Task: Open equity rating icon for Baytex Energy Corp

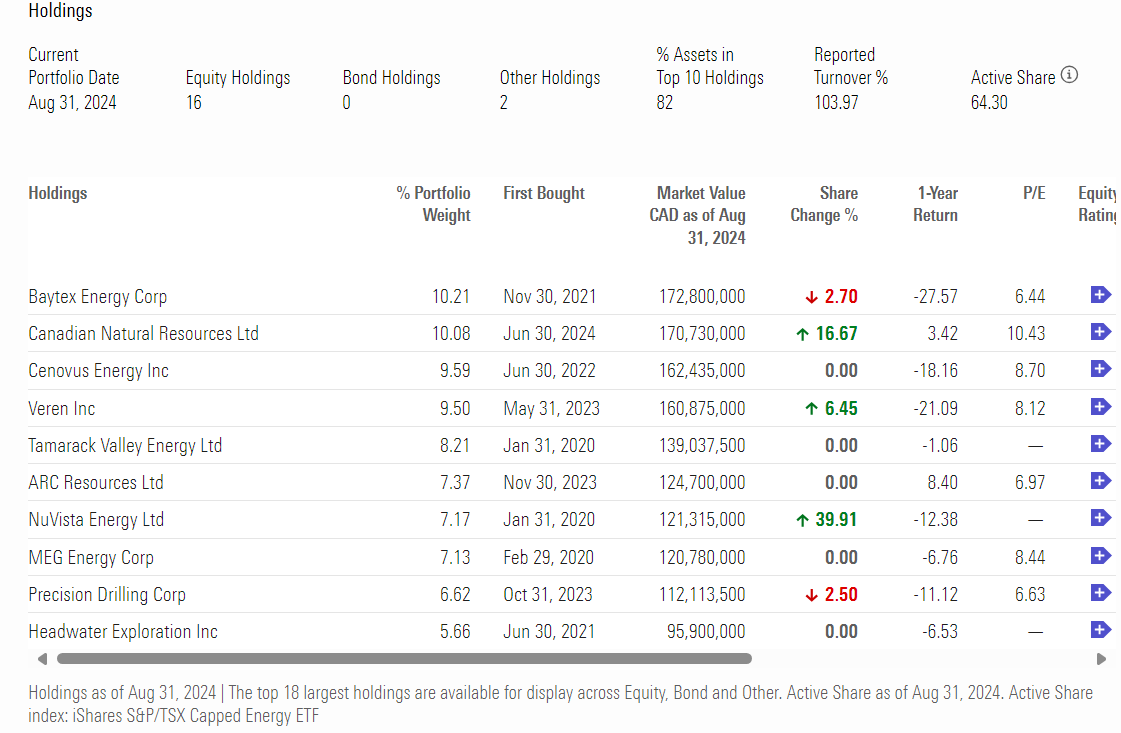Action: tap(1100, 295)
